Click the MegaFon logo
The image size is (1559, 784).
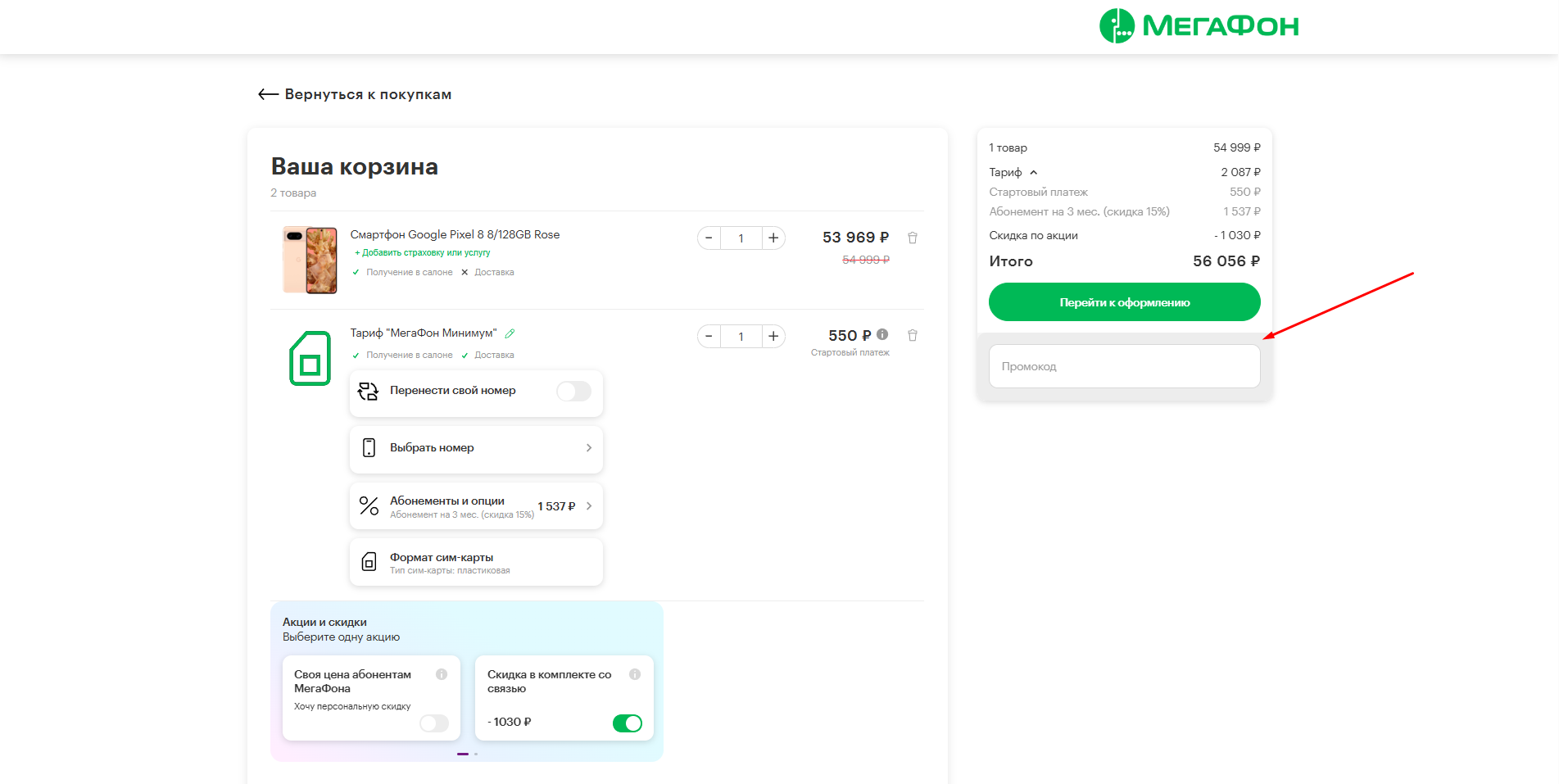(x=1199, y=26)
